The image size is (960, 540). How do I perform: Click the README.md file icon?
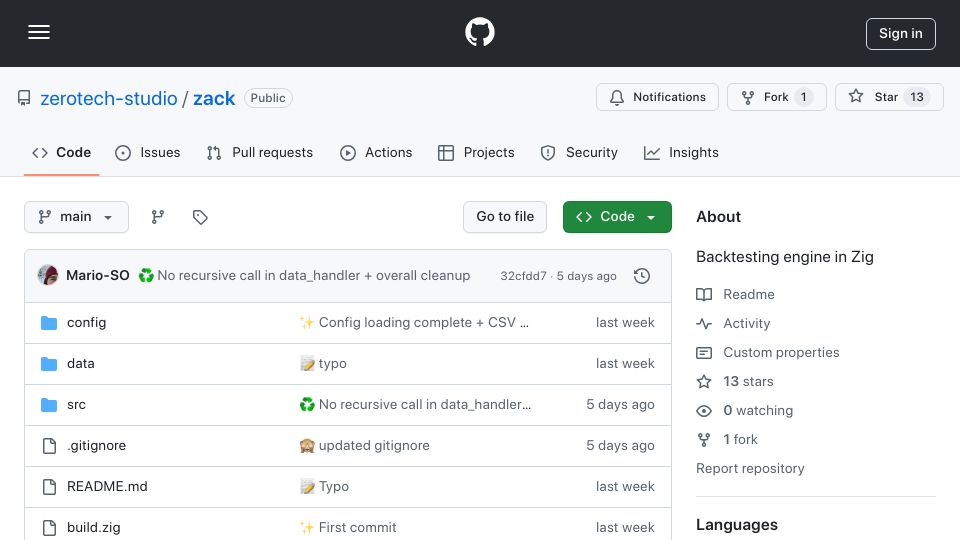(49, 487)
